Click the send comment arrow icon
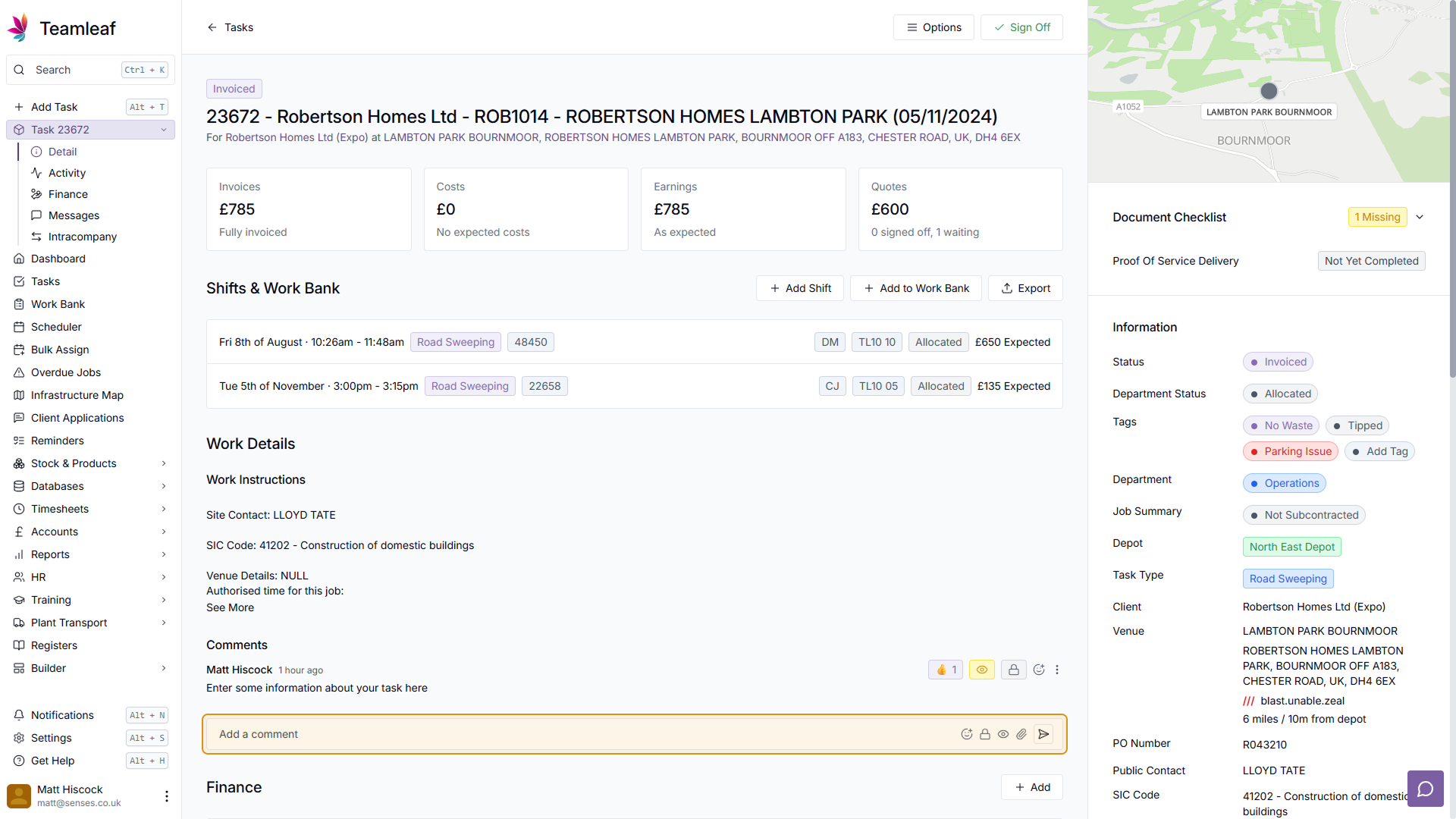1456x819 pixels. [x=1043, y=734]
